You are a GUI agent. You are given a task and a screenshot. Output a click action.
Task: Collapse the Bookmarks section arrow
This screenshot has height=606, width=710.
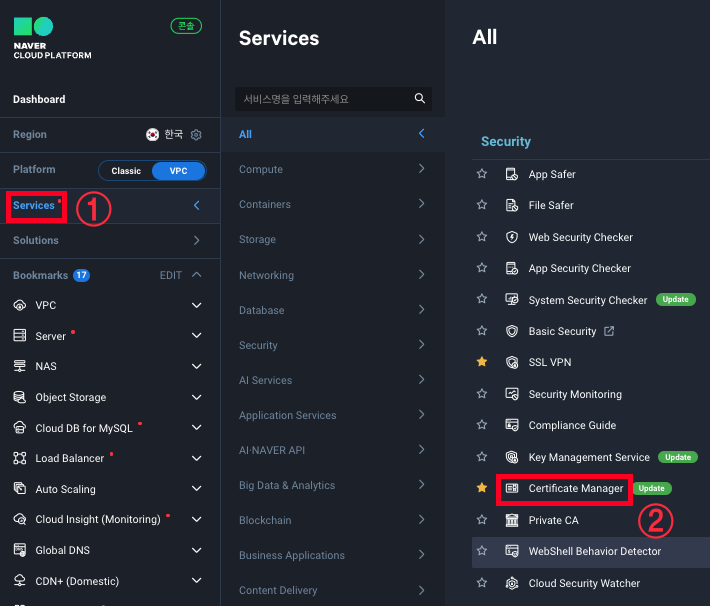pyautogui.click(x=197, y=274)
